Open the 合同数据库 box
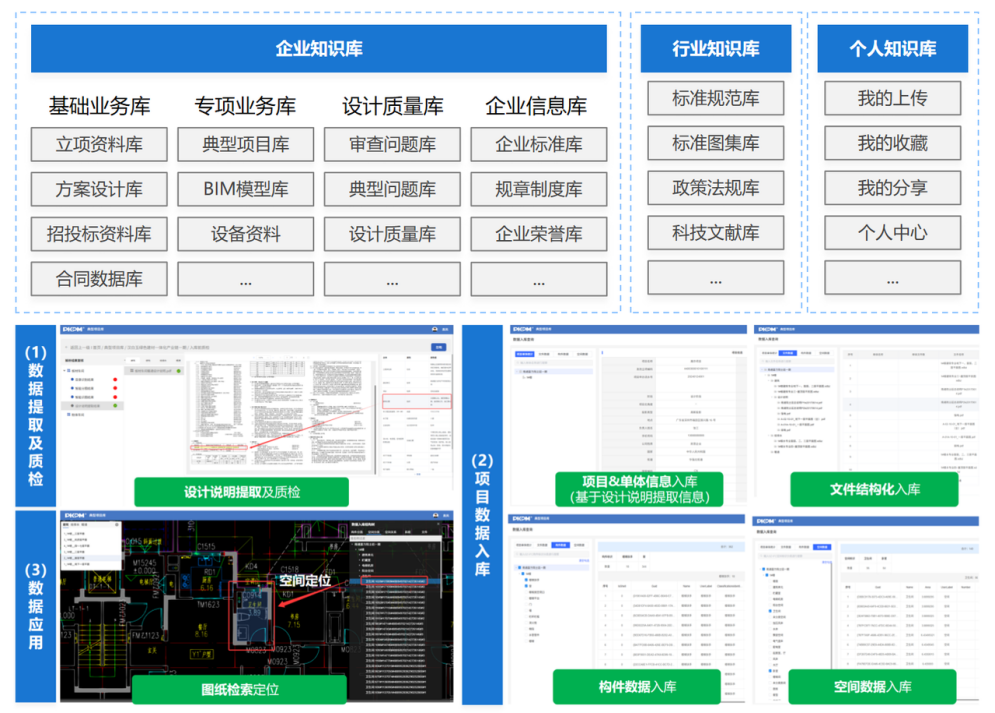This screenshot has height=713, width=995. [99, 279]
